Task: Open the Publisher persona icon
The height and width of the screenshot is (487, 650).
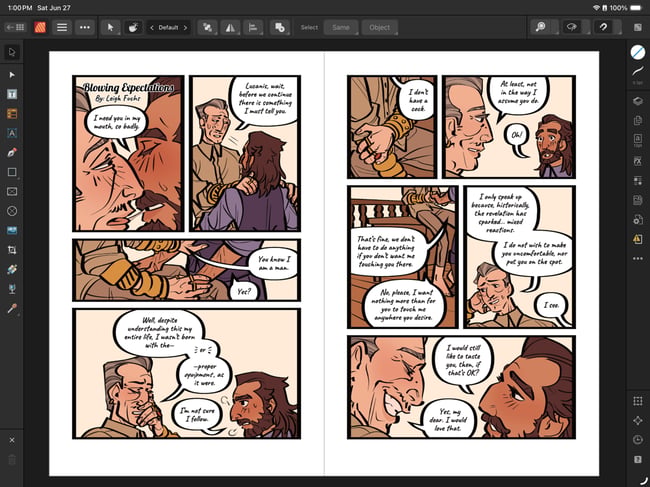Action: (x=40, y=27)
